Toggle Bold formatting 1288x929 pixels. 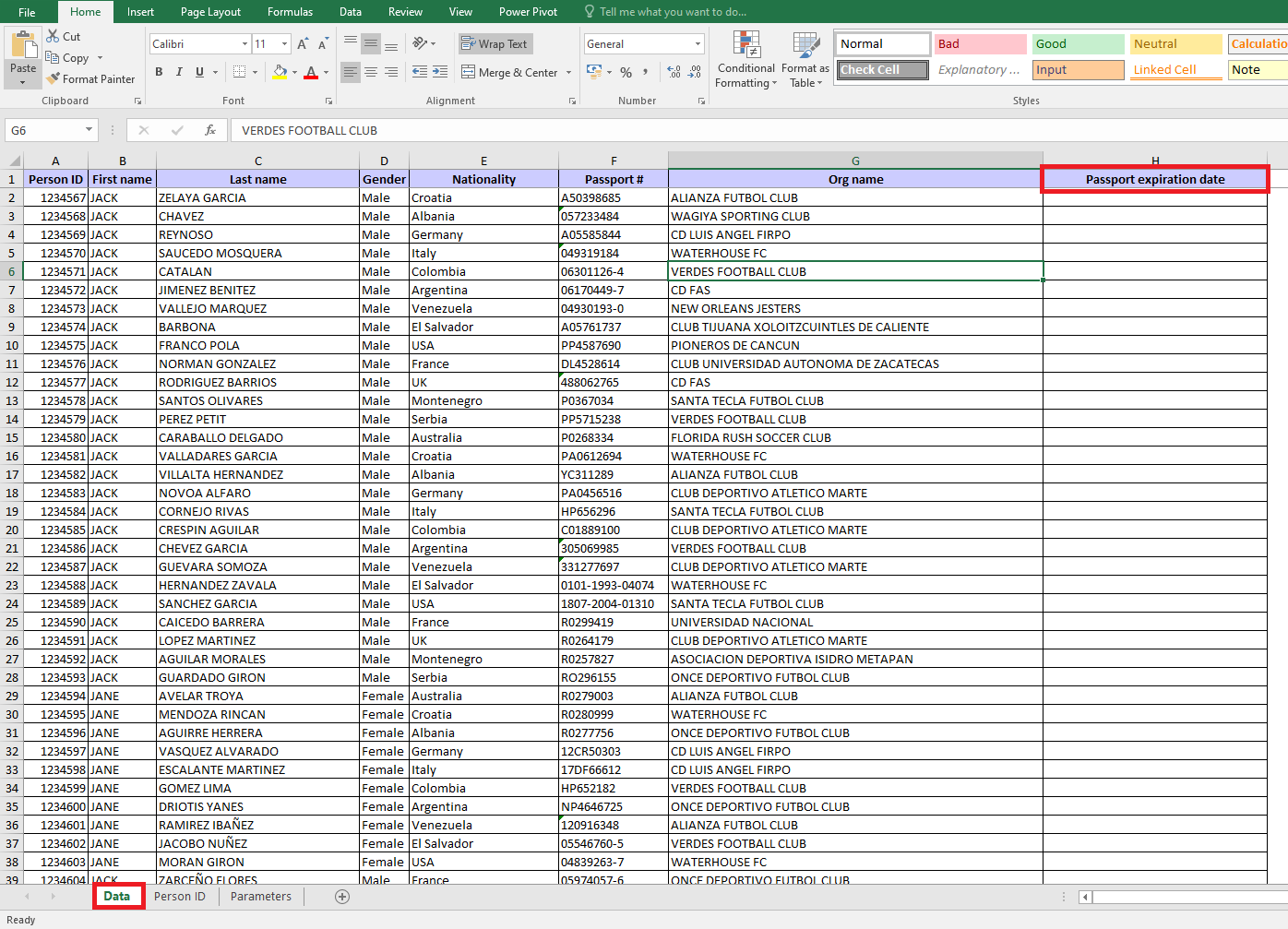[x=159, y=72]
